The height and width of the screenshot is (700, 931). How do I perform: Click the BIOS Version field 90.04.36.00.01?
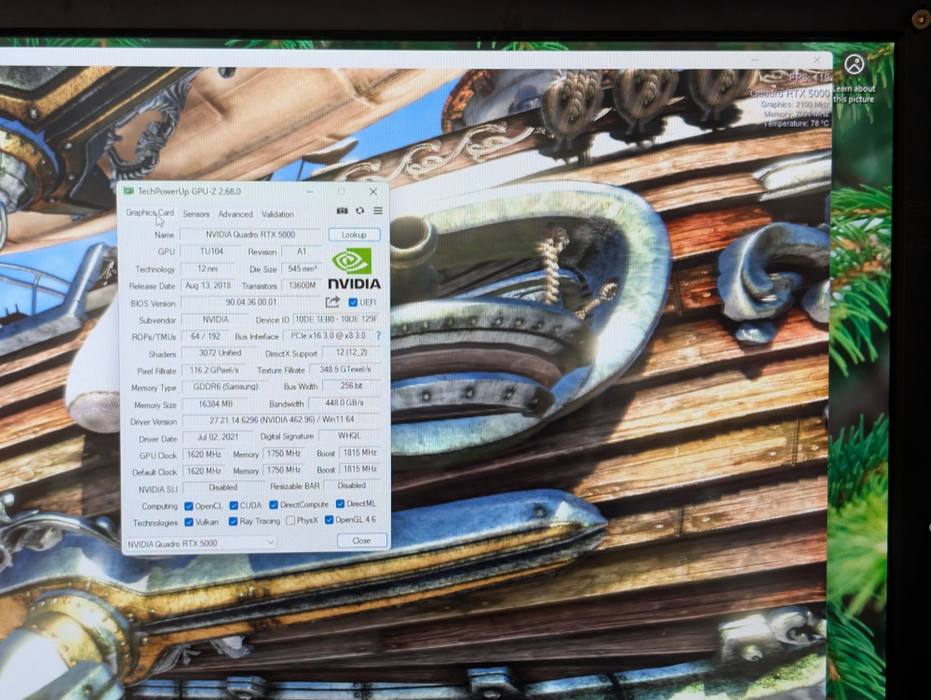(x=251, y=302)
